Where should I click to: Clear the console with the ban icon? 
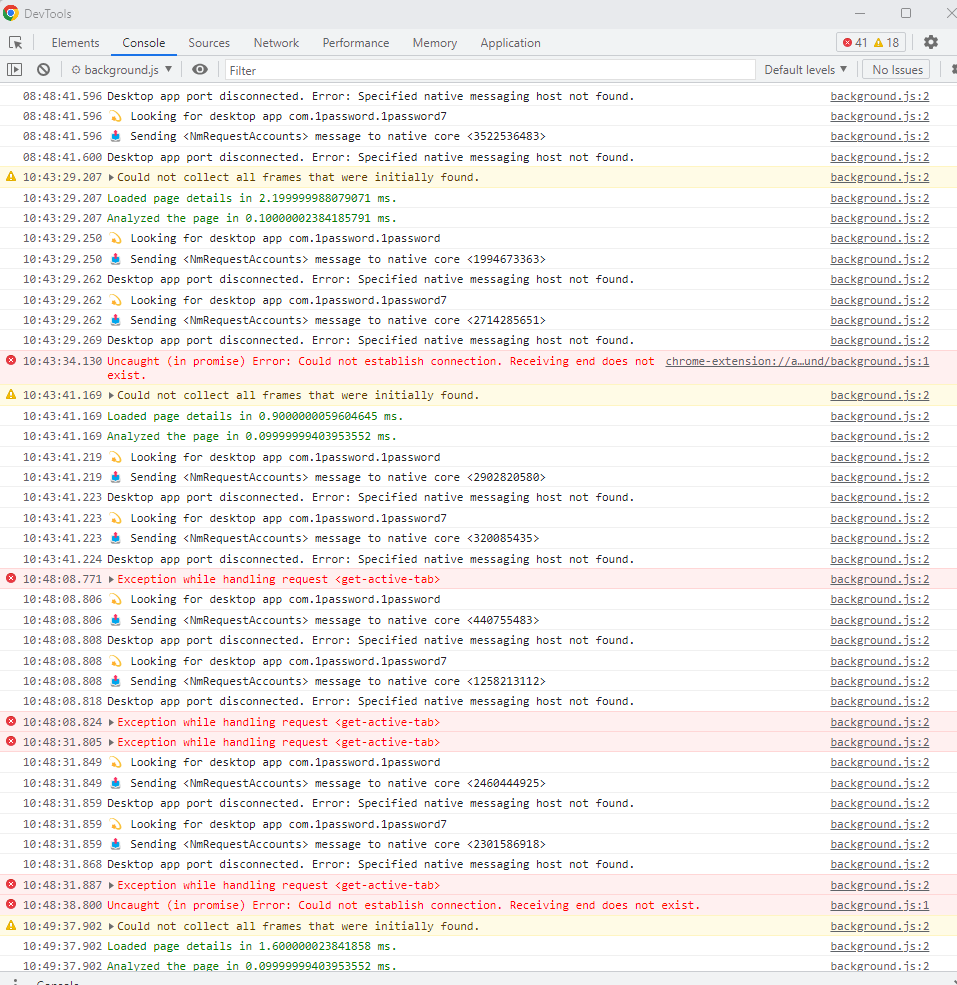point(43,70)
